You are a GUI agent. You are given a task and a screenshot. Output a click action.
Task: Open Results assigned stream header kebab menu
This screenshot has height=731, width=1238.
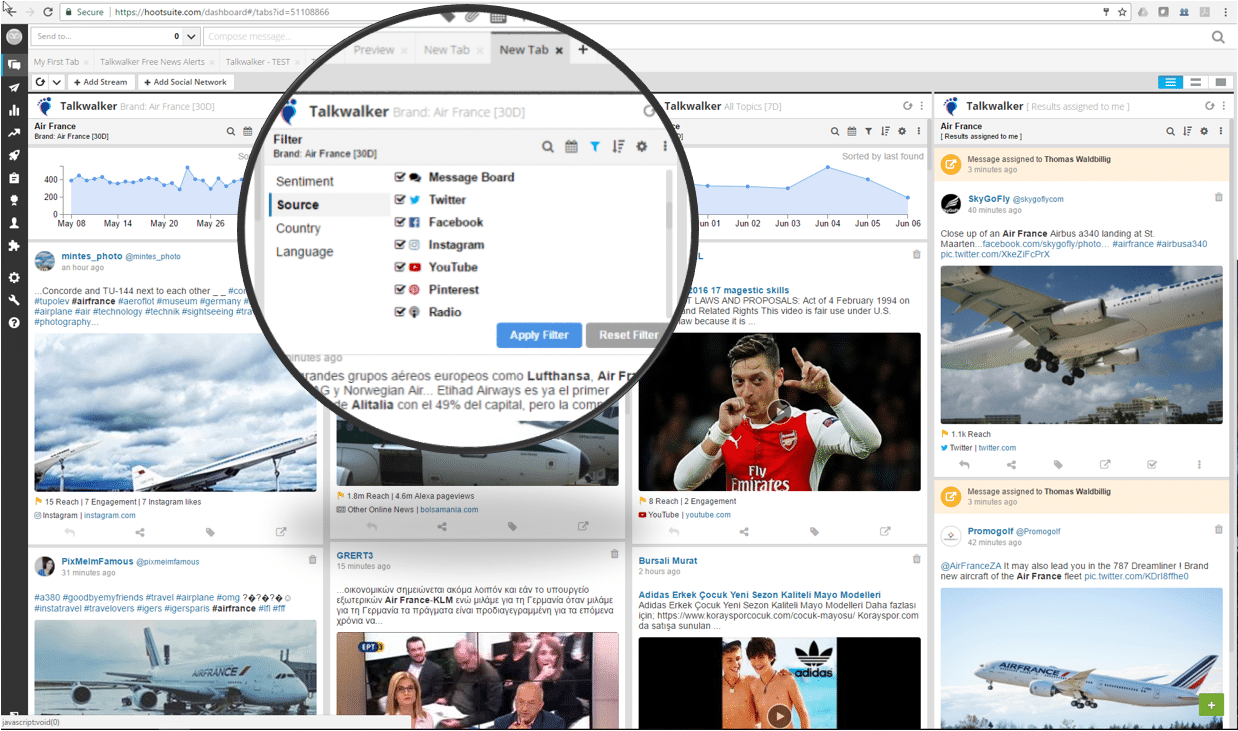pos(1224,106)
